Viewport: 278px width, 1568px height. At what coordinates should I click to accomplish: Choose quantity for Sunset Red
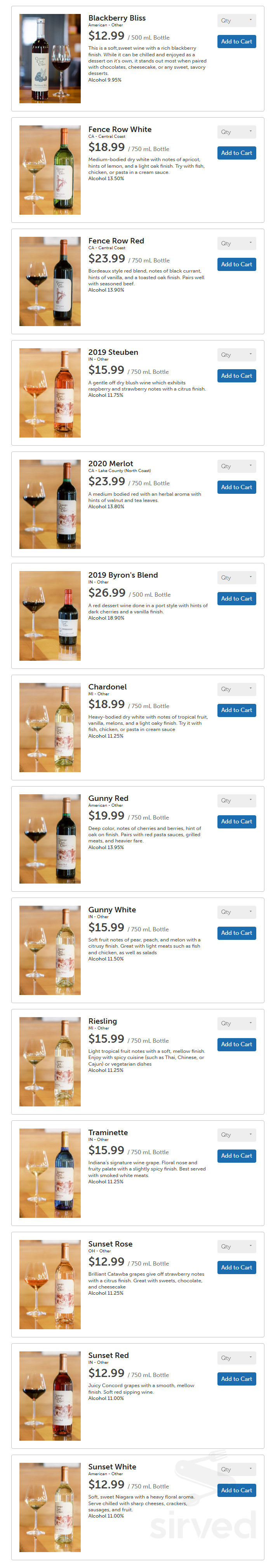[236, 1357]
